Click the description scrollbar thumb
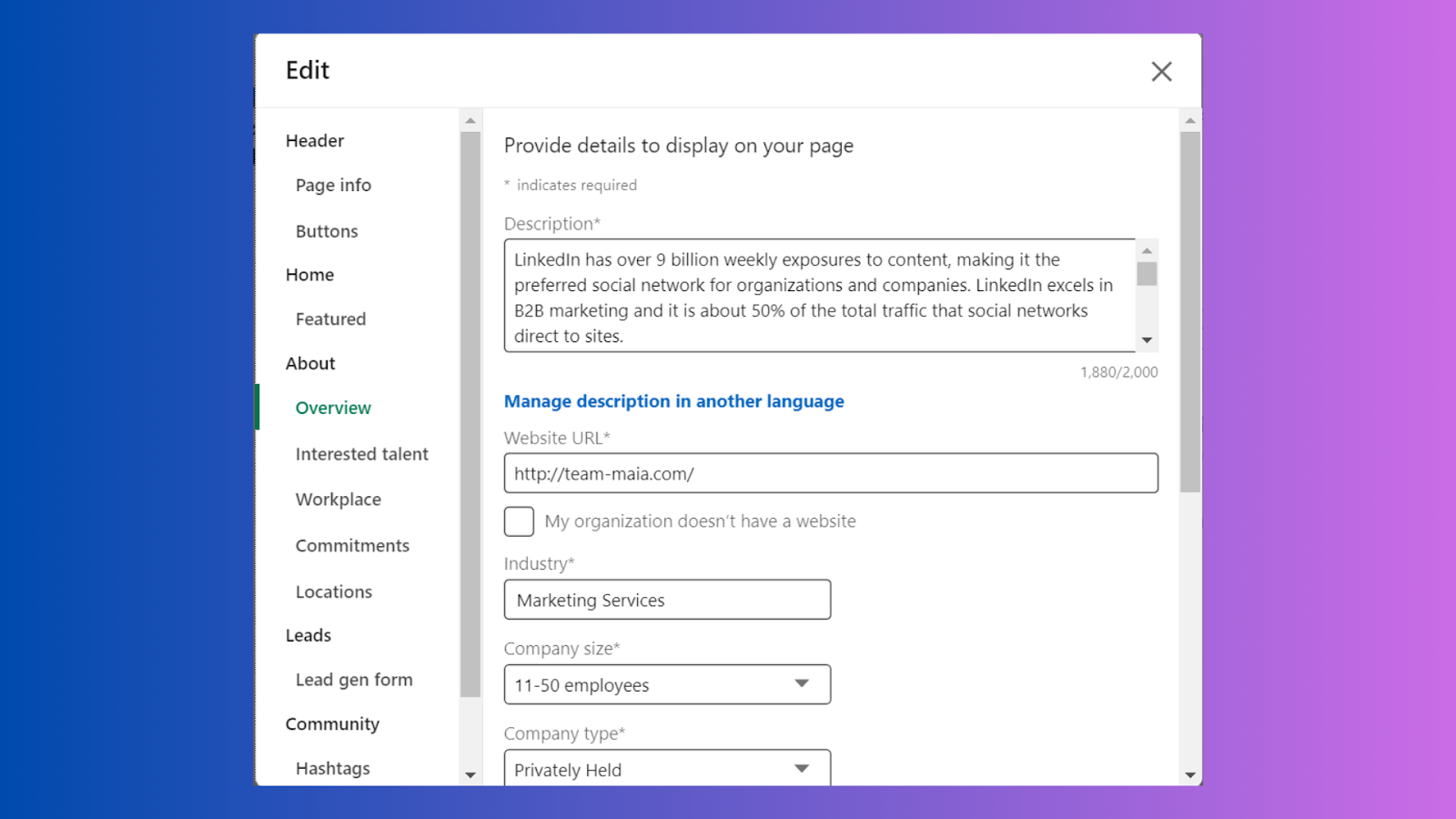The height and width of the screenshot is (819, 1456). coord(1147,274)
